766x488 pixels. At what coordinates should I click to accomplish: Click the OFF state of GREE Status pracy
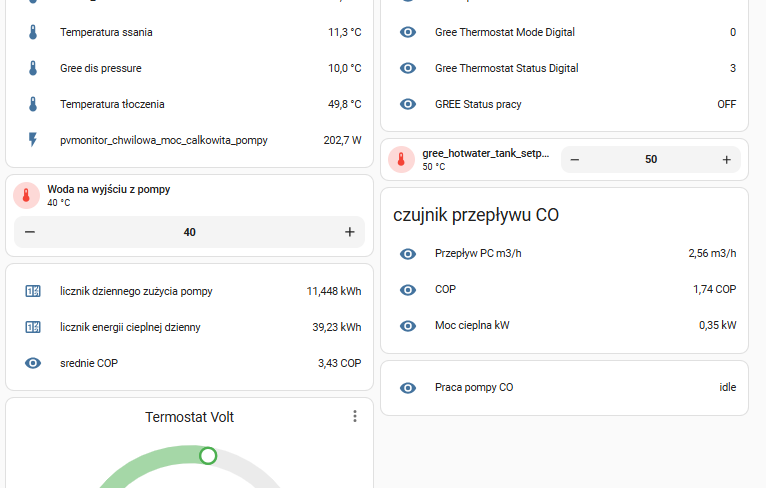click(x=727, y=104)
